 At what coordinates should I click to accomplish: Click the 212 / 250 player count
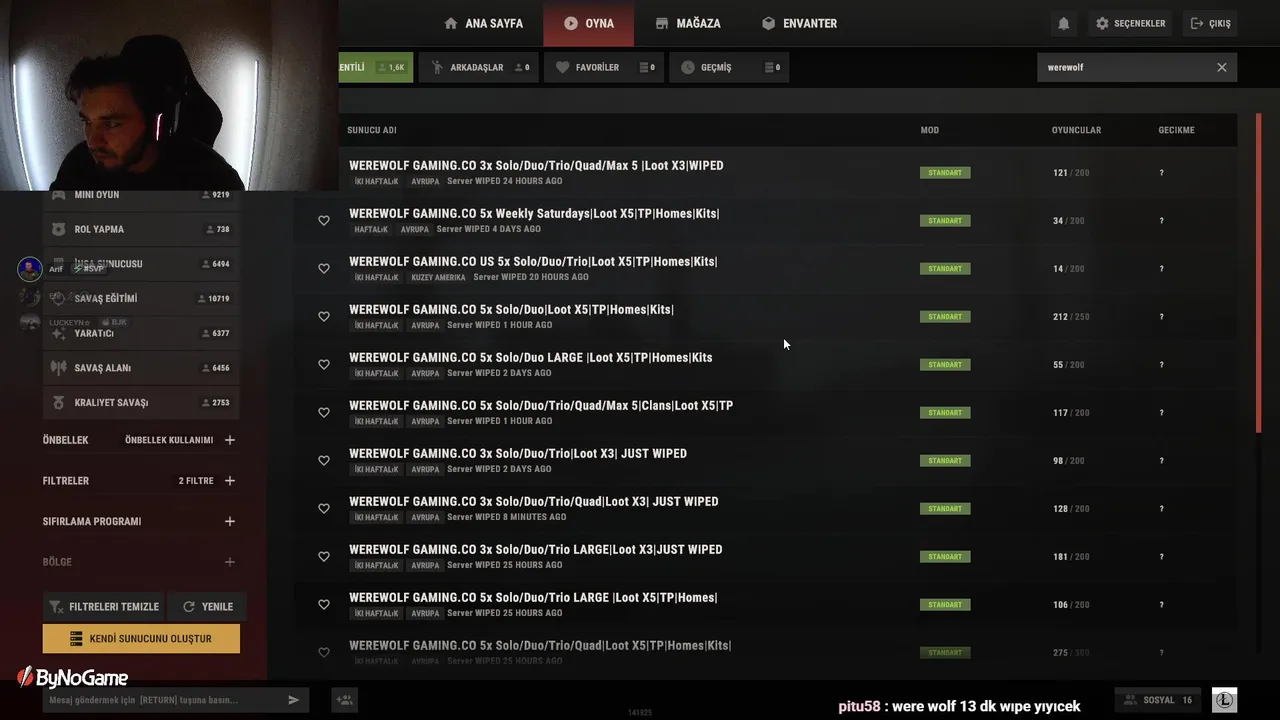(1071, 317)
